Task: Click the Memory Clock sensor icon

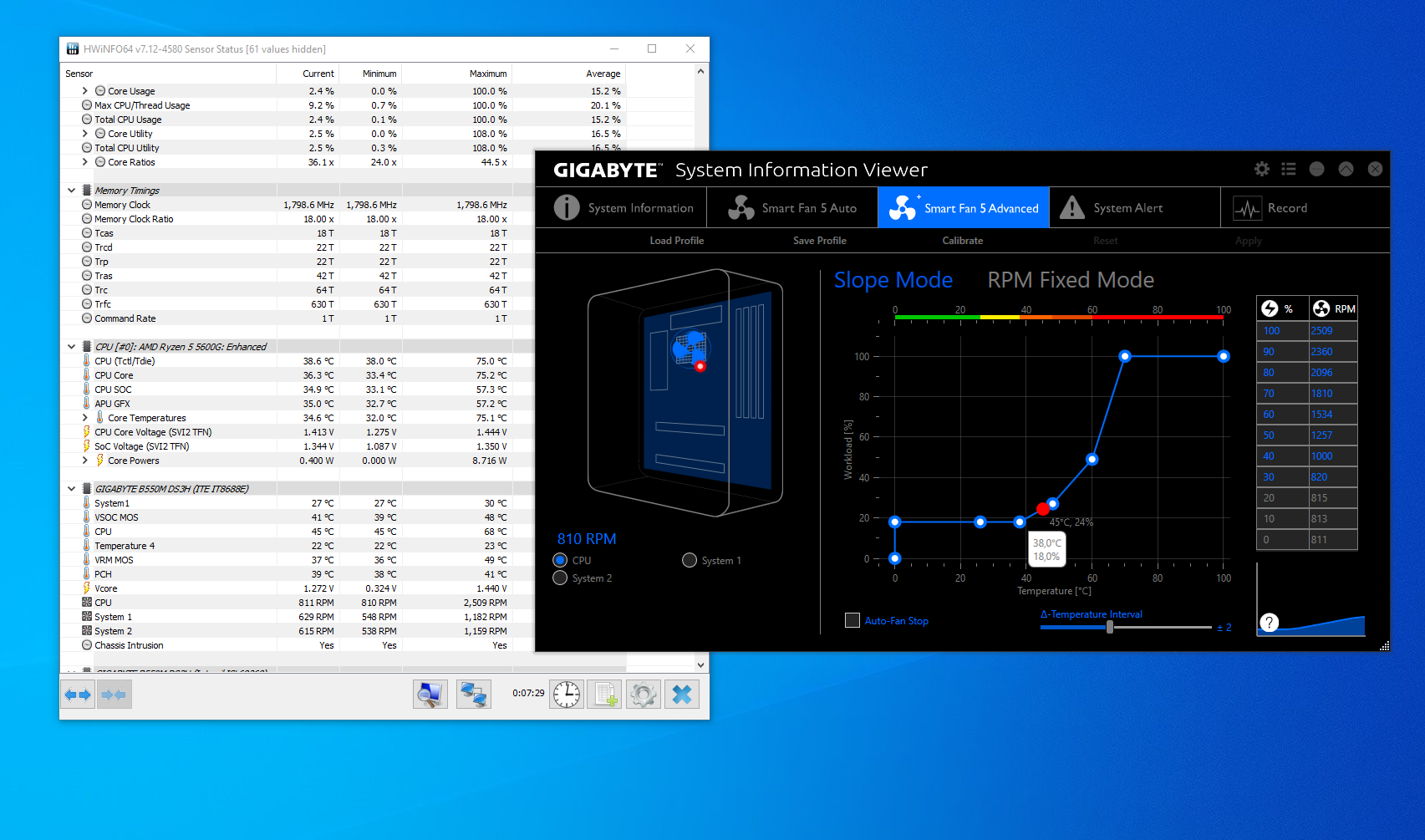Action: pos(87,205)
